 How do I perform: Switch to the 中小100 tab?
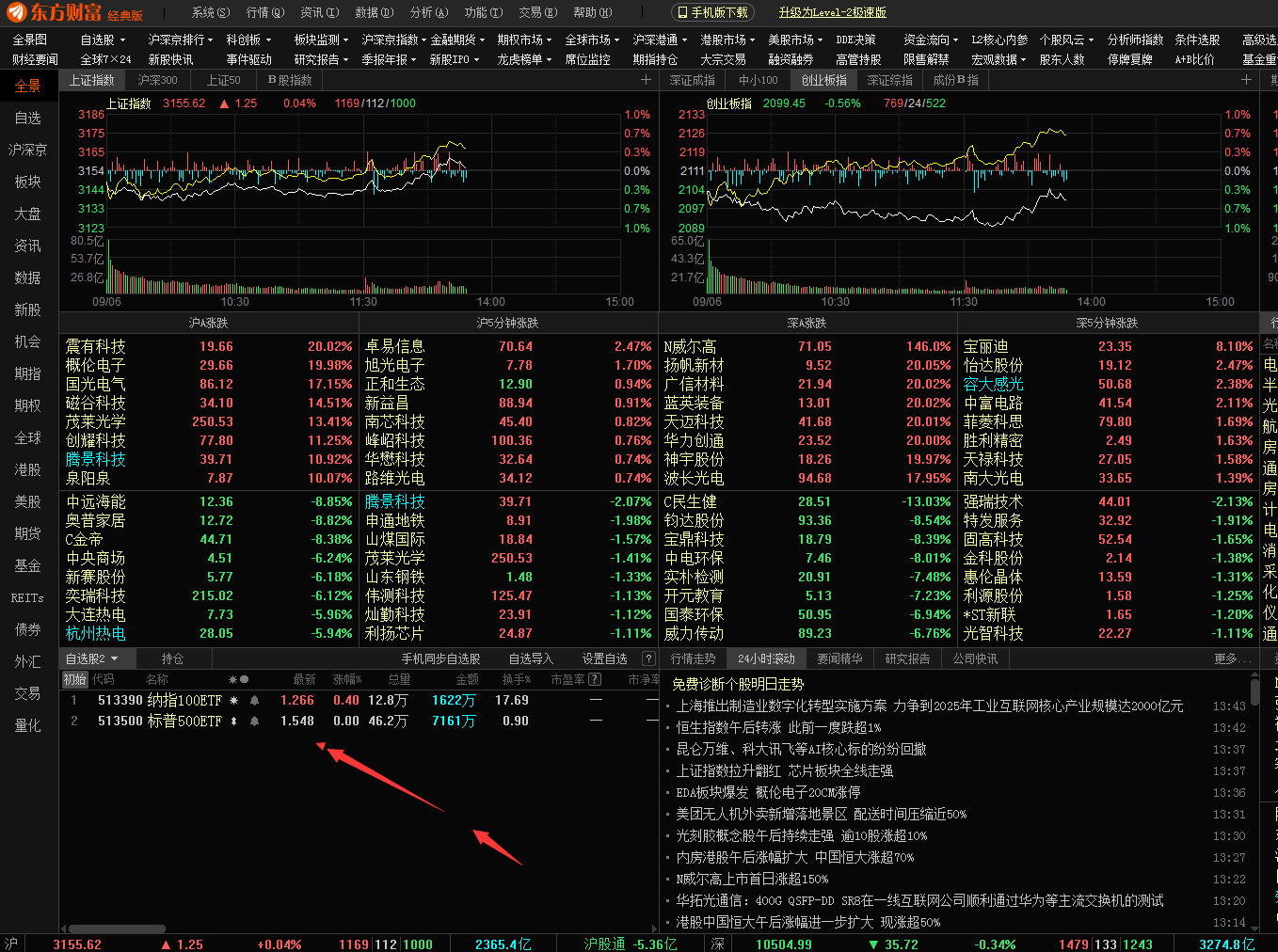click(758, 80)
